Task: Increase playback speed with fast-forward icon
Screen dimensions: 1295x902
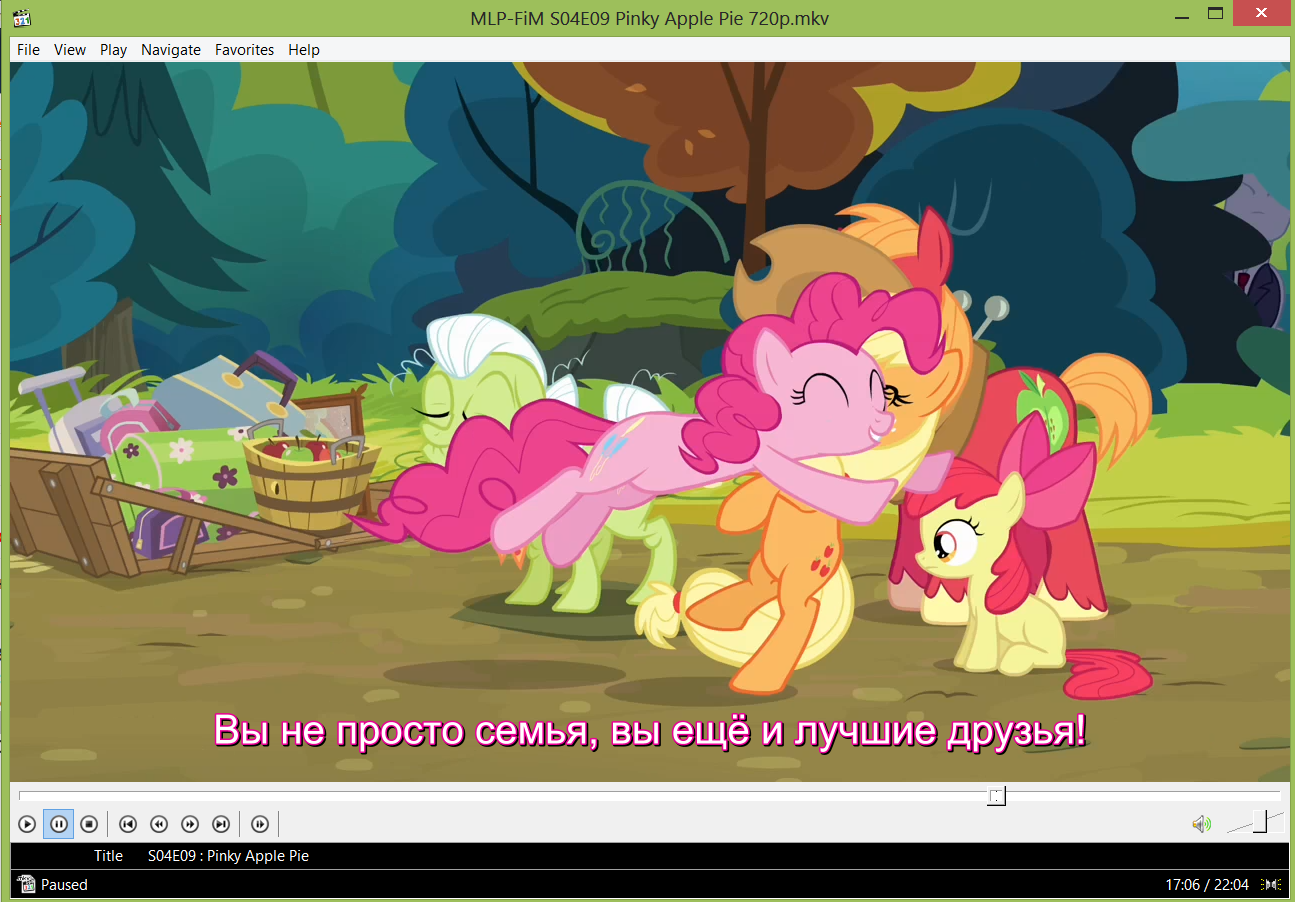Action: click(189, 824)
